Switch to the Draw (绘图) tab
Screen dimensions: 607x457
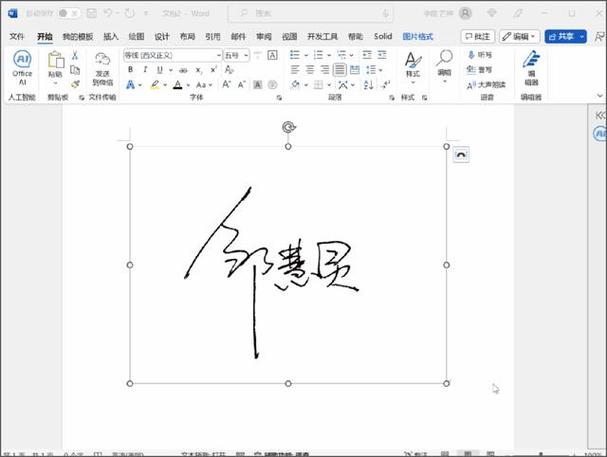tap(136, 36)
